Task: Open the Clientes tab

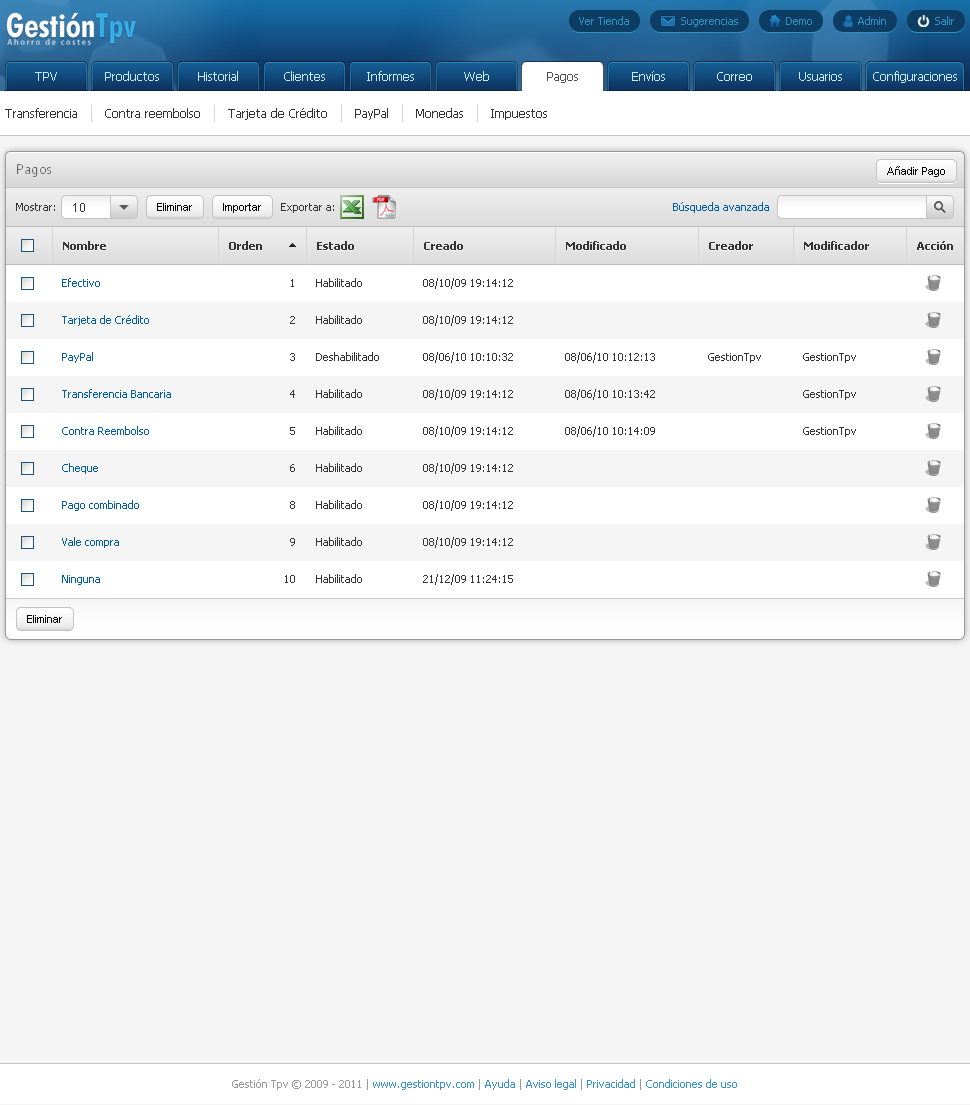Action: point(304,76)
